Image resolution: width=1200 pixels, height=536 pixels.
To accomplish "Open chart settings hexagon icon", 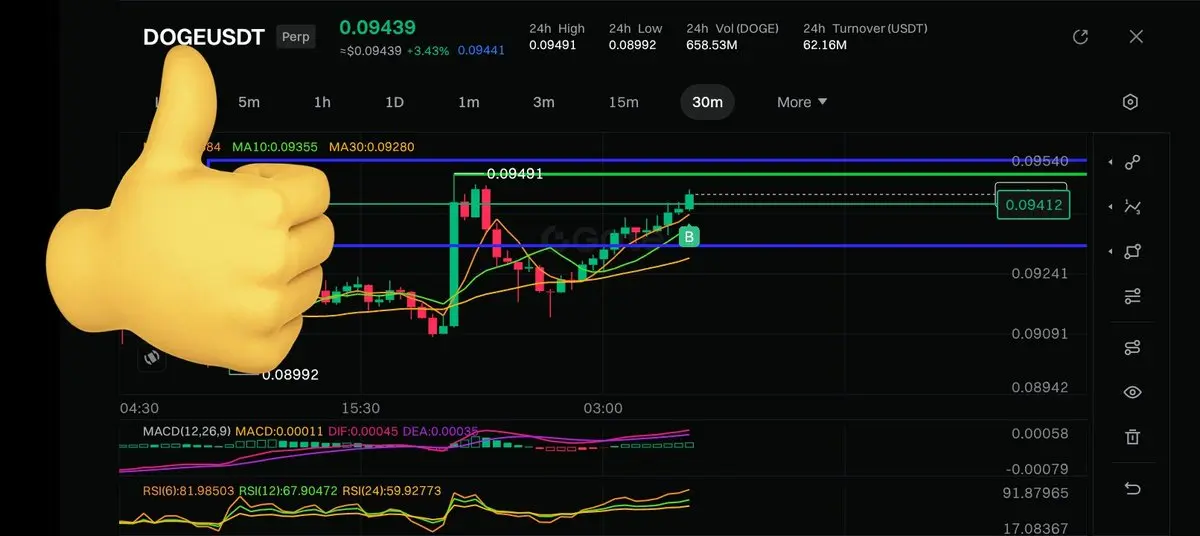I will pos(1131,102).
